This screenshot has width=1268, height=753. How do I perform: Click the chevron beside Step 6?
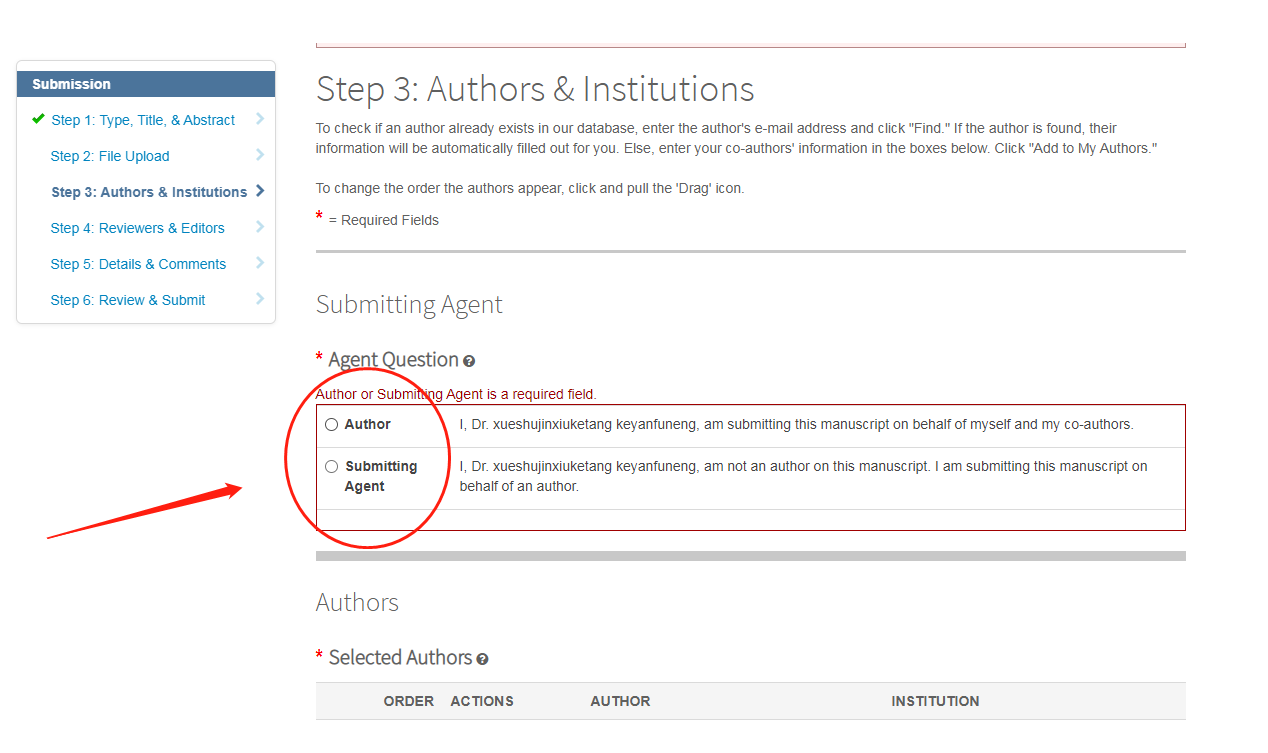(260, 299)
